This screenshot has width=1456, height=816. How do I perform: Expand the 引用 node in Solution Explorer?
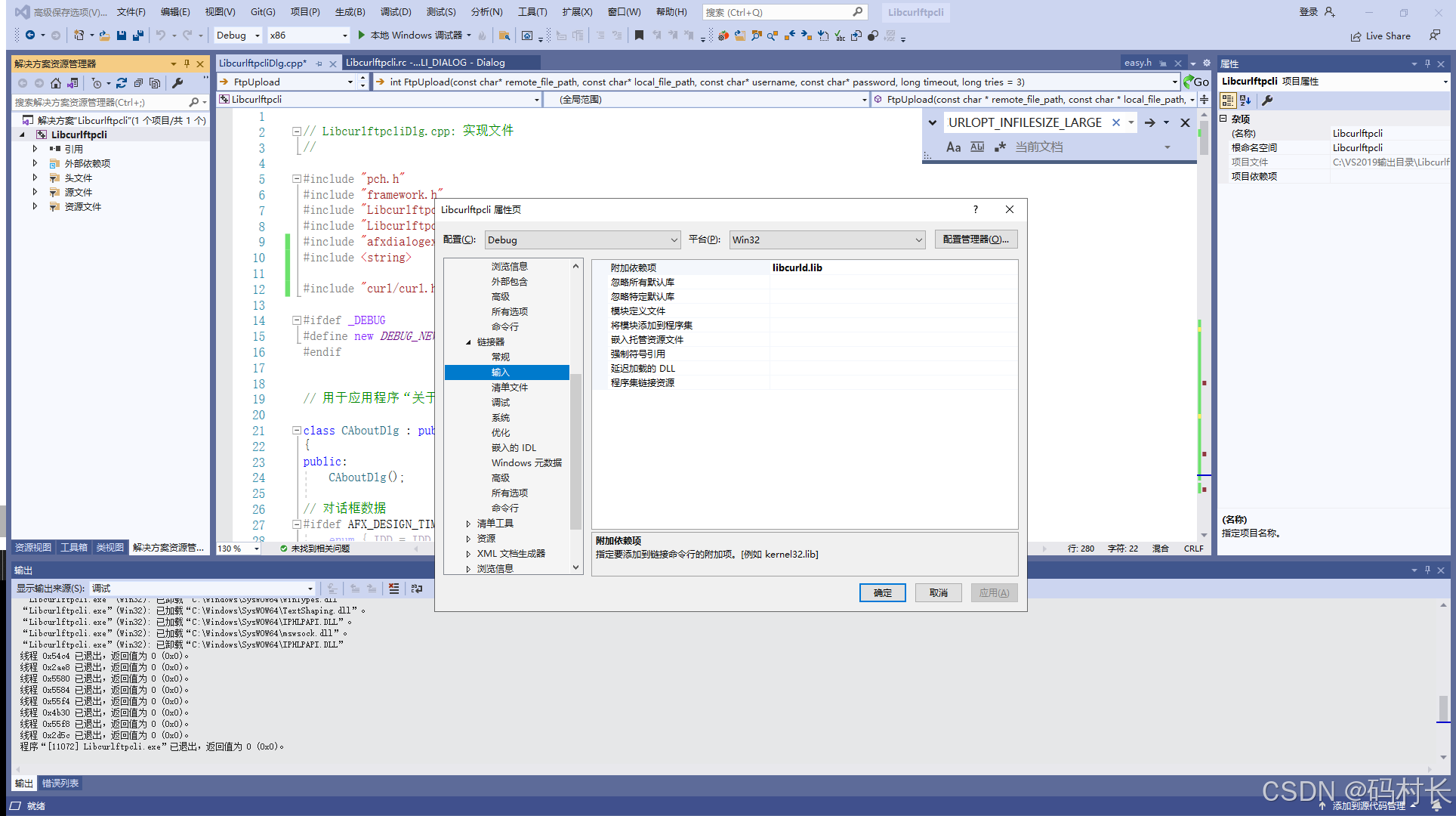point(35,149)
